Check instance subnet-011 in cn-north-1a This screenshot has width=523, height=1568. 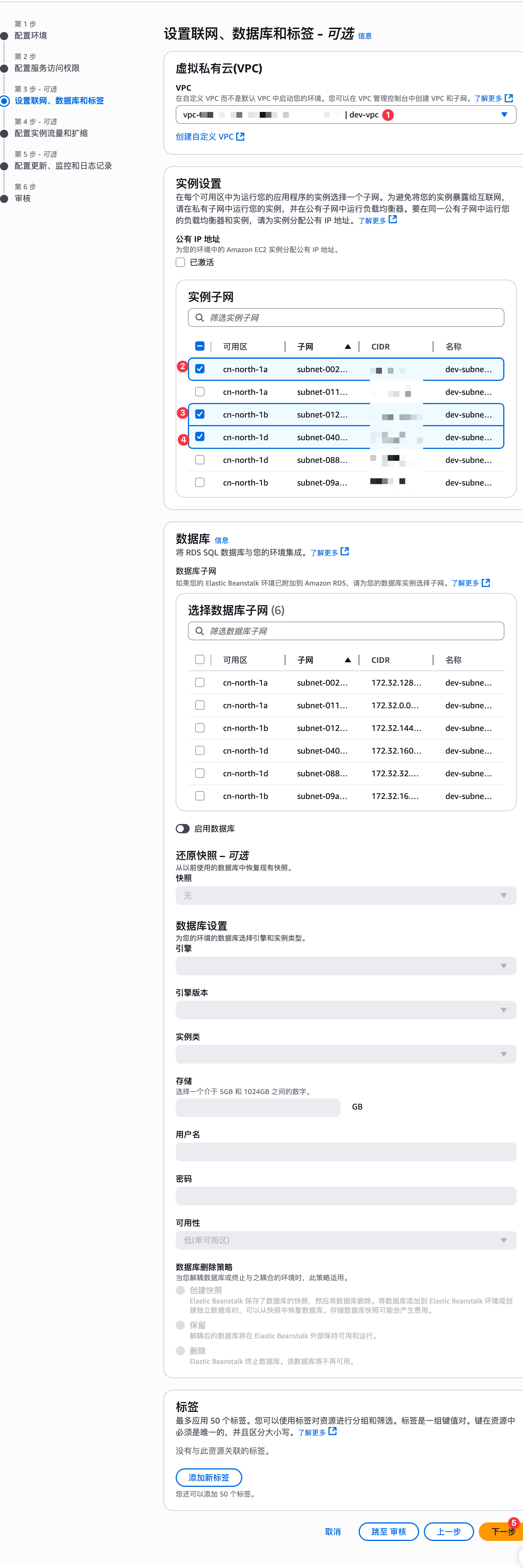(x=200, y=392)
